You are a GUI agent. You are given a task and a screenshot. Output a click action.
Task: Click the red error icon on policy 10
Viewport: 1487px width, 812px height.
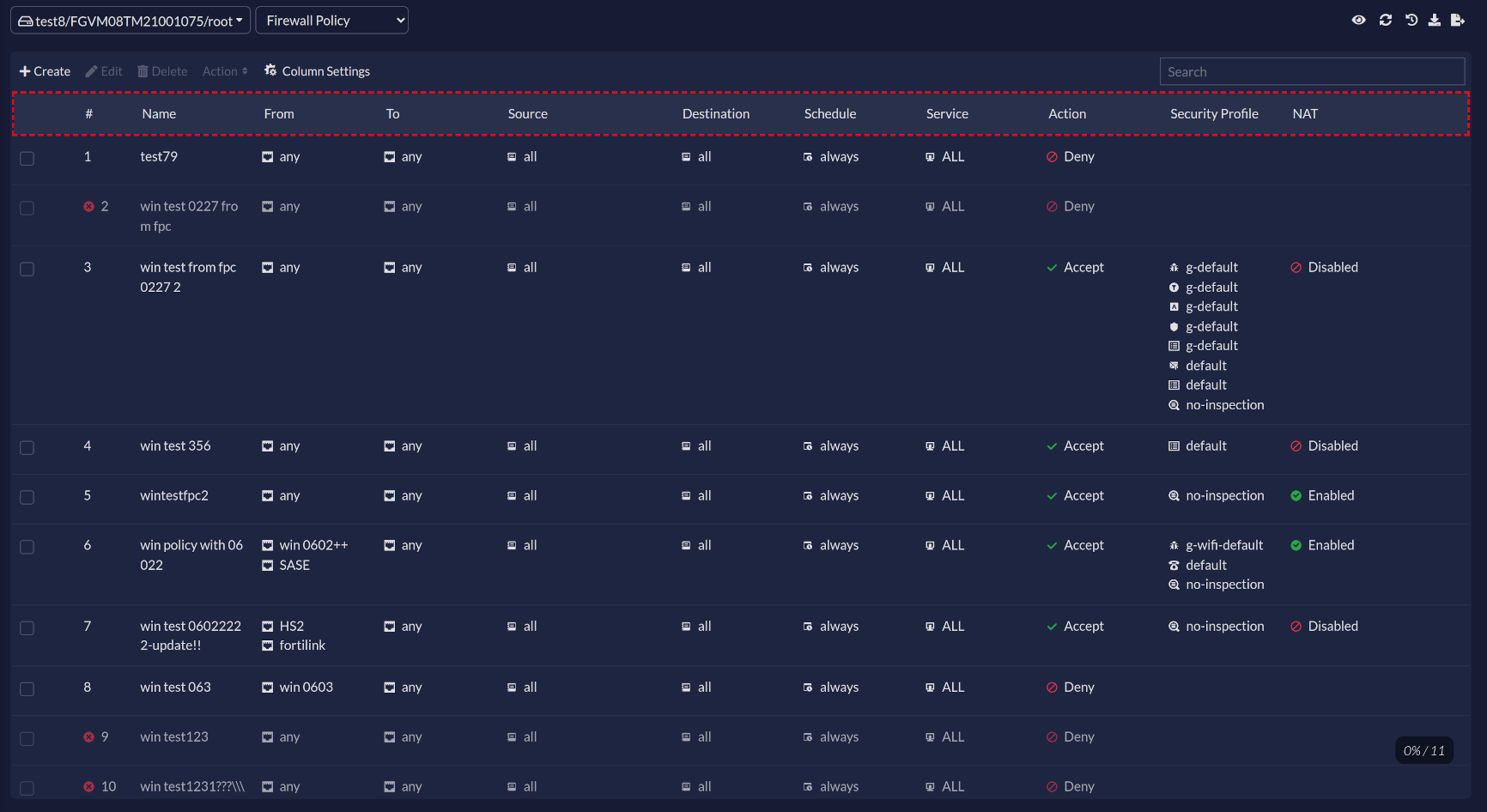coord(88,786)
